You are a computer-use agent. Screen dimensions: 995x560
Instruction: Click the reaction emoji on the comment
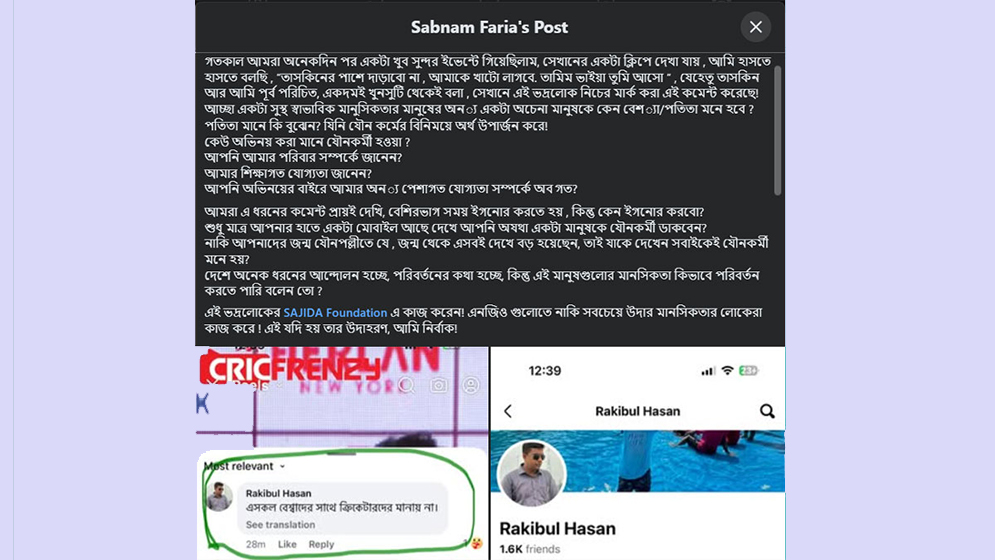point(476,543)
